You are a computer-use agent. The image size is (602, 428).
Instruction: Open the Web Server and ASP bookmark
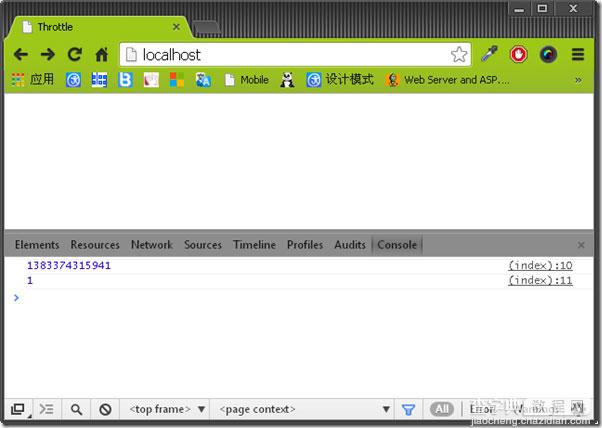(448, 80)
